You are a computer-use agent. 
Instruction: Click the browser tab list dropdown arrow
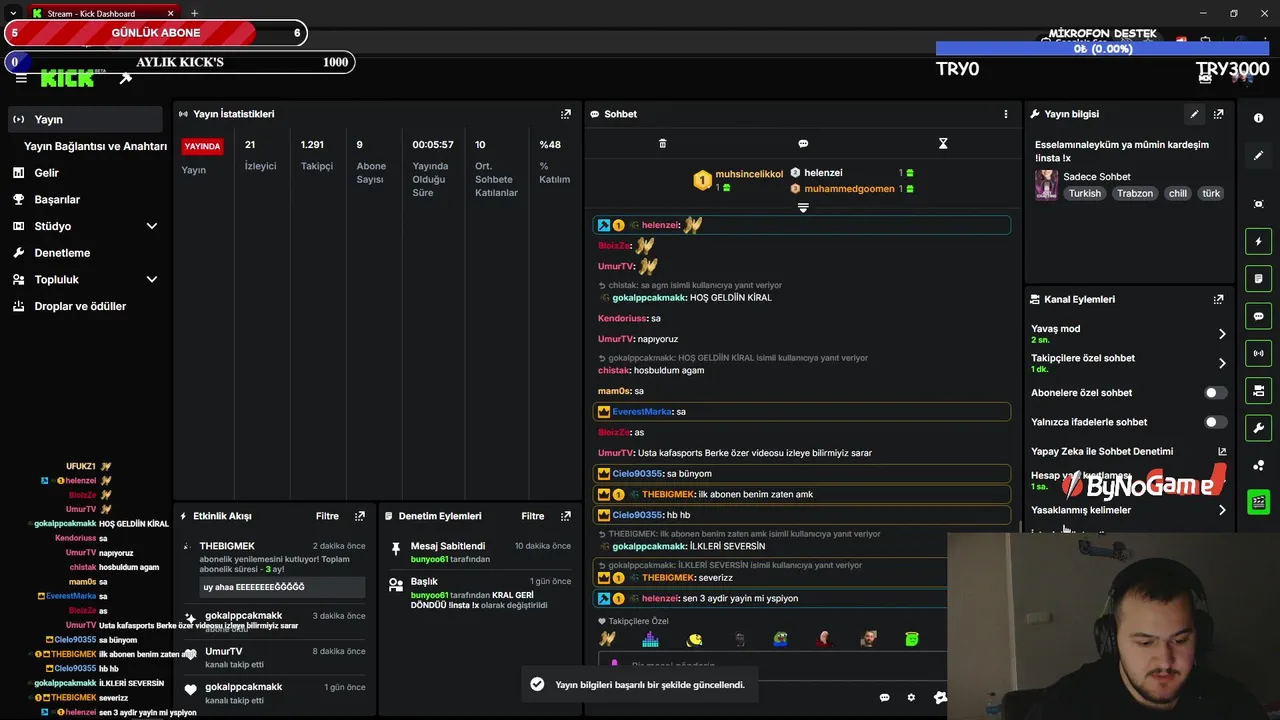tap(12, 13)
